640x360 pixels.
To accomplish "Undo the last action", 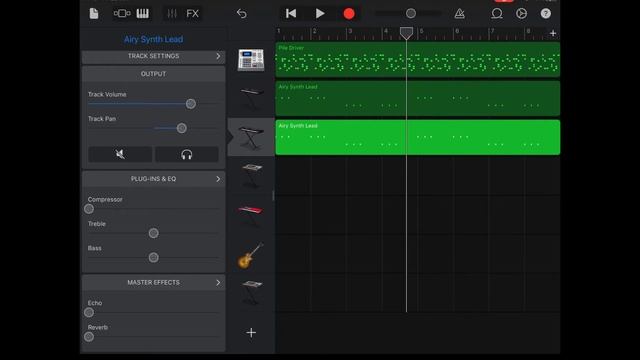I will [x=242, y=13].
